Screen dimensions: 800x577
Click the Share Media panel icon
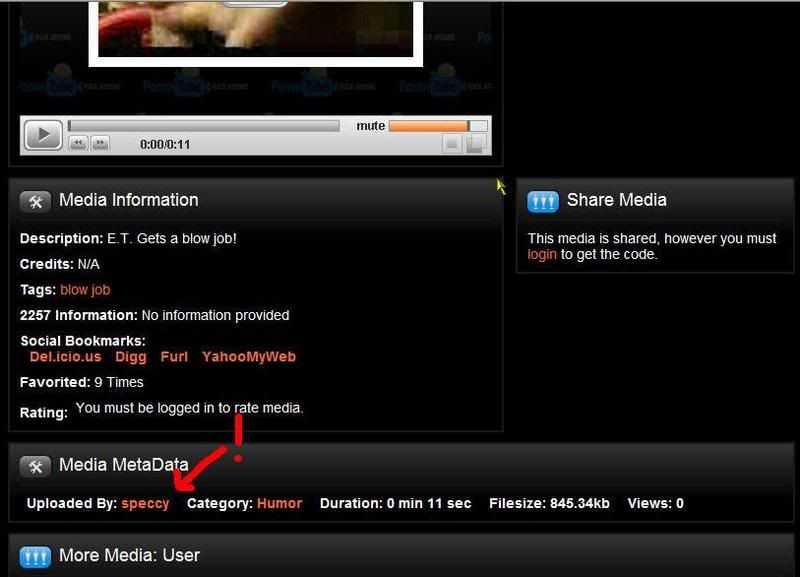(542, 201)
